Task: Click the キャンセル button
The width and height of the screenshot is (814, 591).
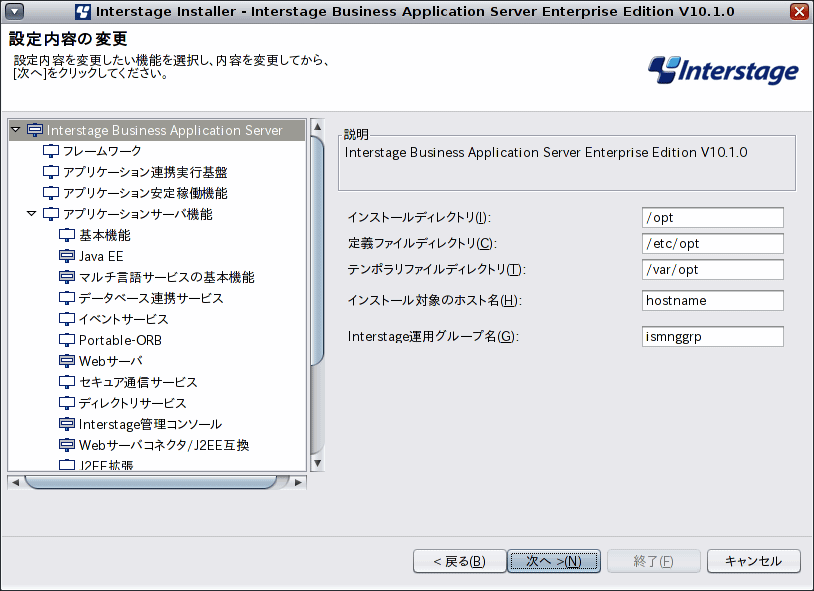Action: pyautogui.click(x=754, y=561)
